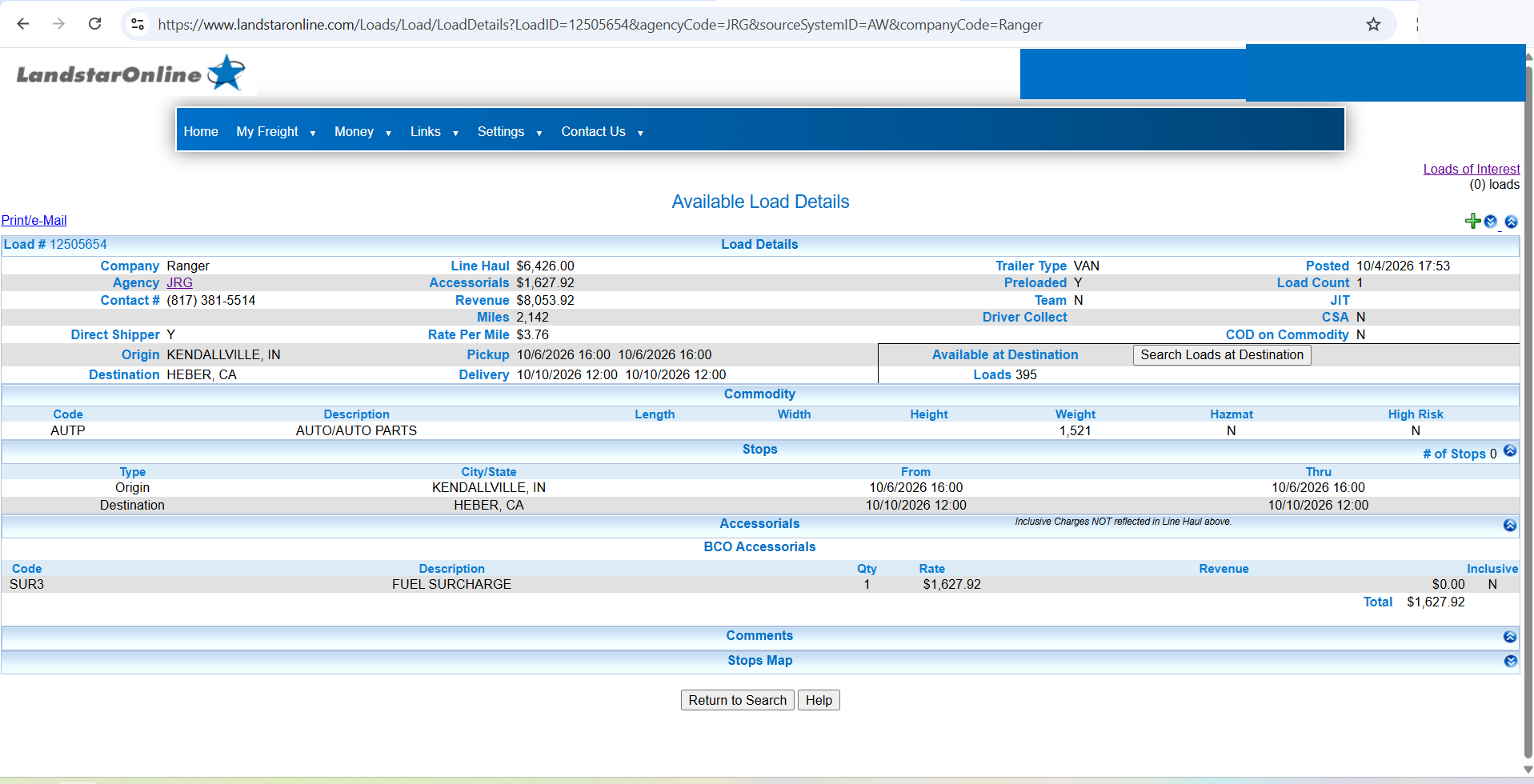Select Line Haul value $6,426.00
This screenshot has width=1534, height=784.
[x=545, y=266]
